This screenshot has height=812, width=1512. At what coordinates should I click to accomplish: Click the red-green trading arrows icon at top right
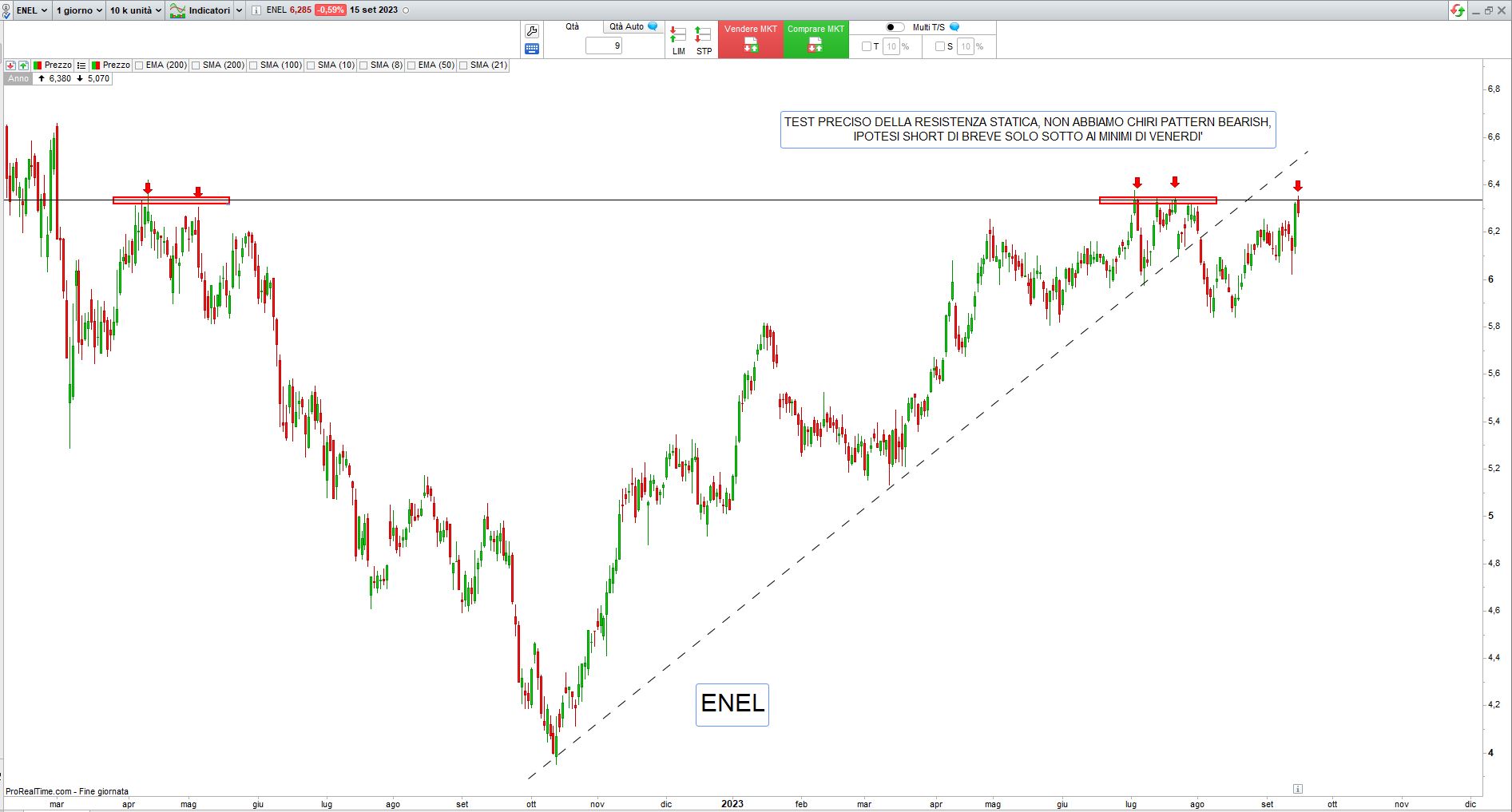(x=1458, y=10)
